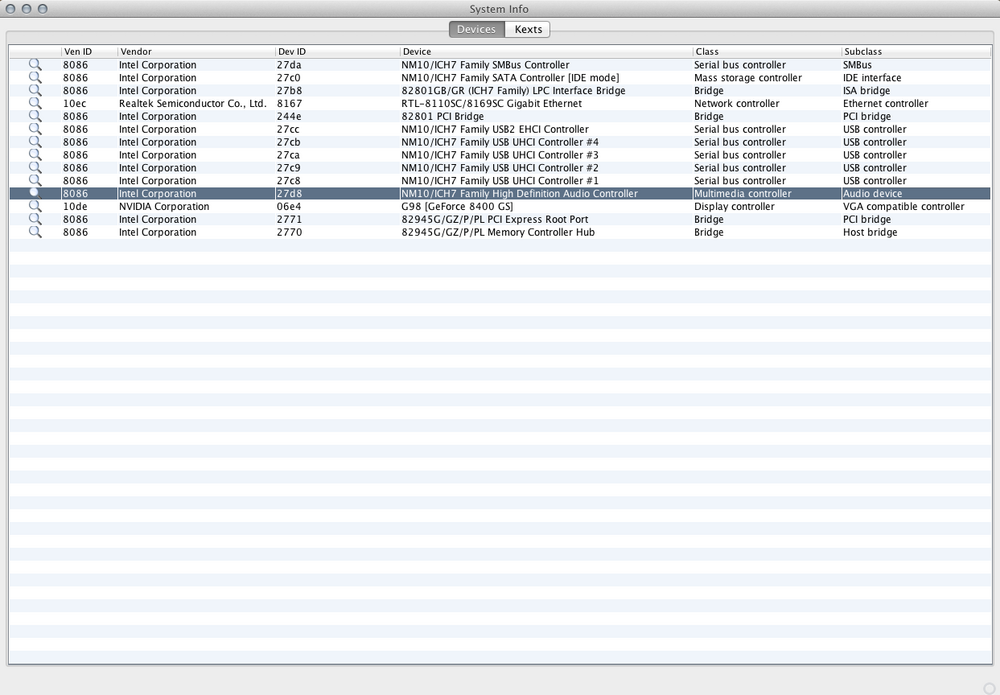Click the magnifier icon for USB2 EHCI Controller row

pos(35,129)
